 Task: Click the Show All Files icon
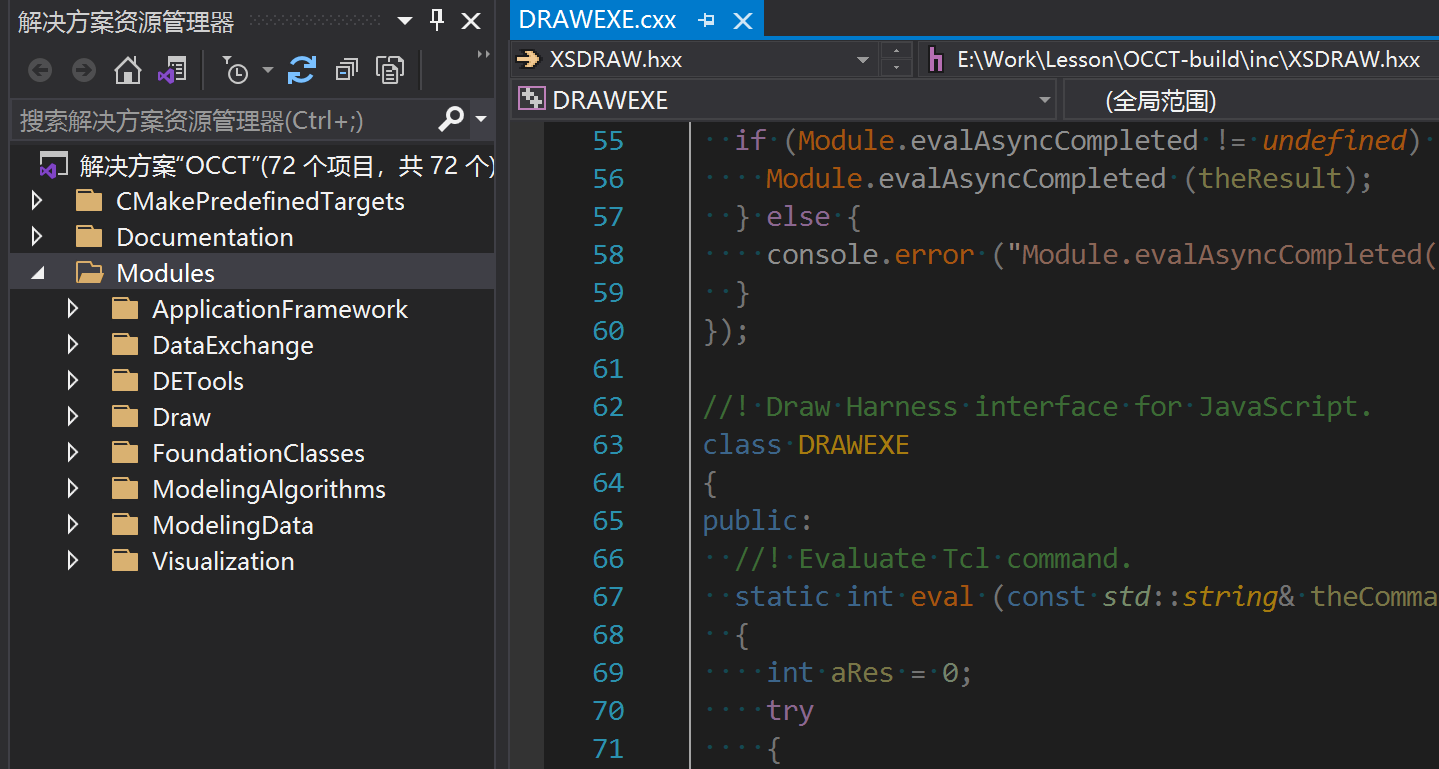tap(389, 70)
